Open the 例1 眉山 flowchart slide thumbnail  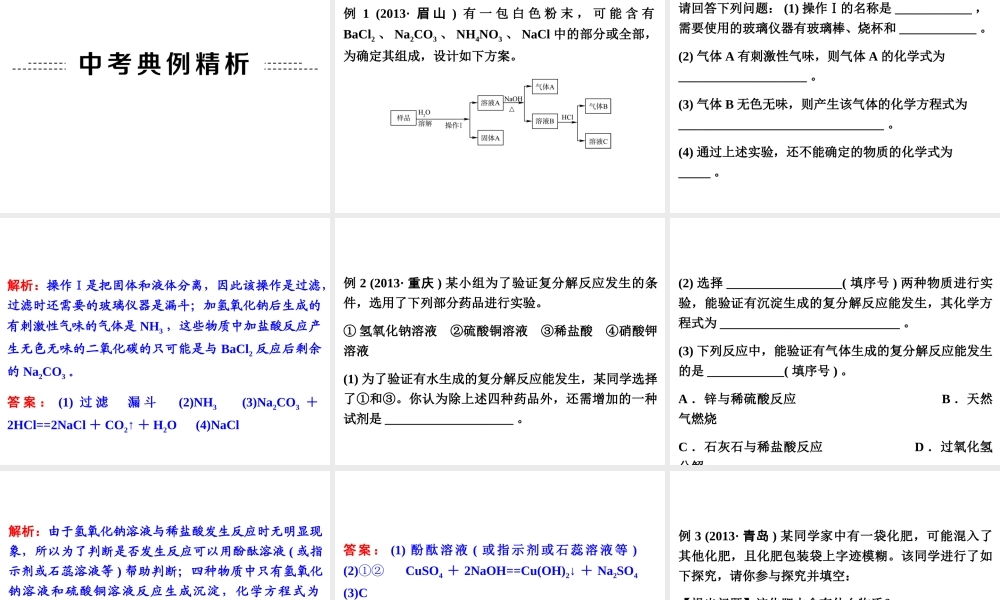(x=499, y=106)
